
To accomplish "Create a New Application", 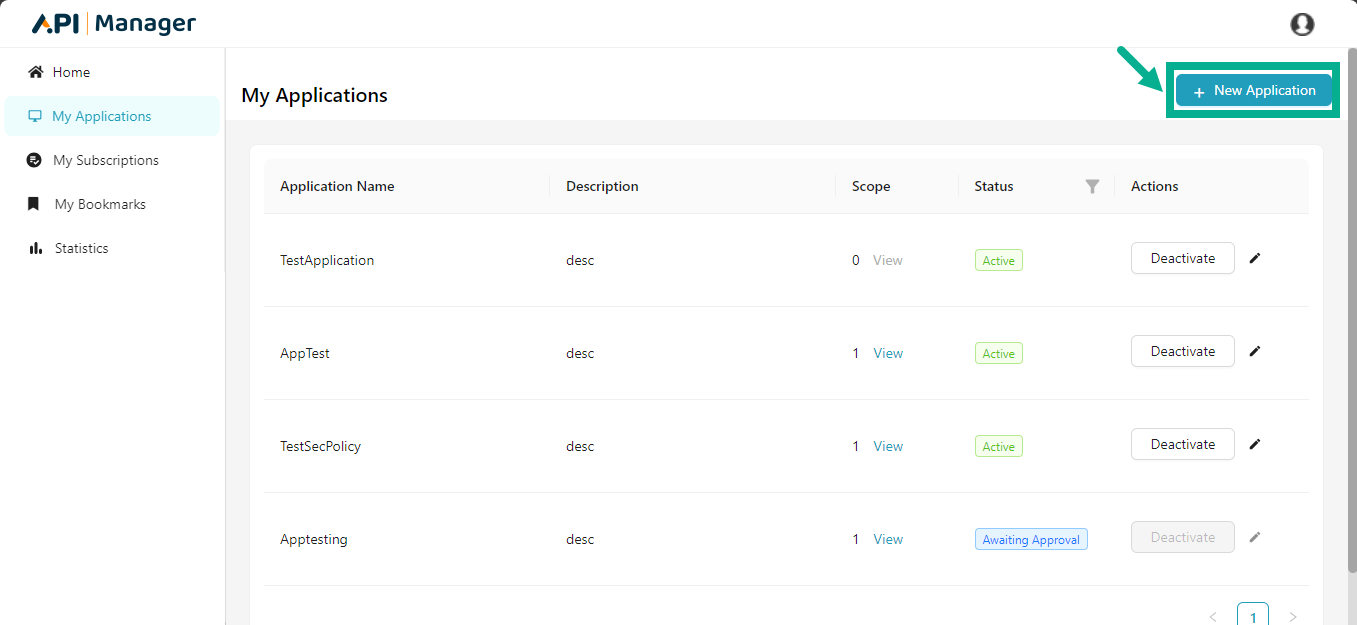I will tap(1253, 91).
